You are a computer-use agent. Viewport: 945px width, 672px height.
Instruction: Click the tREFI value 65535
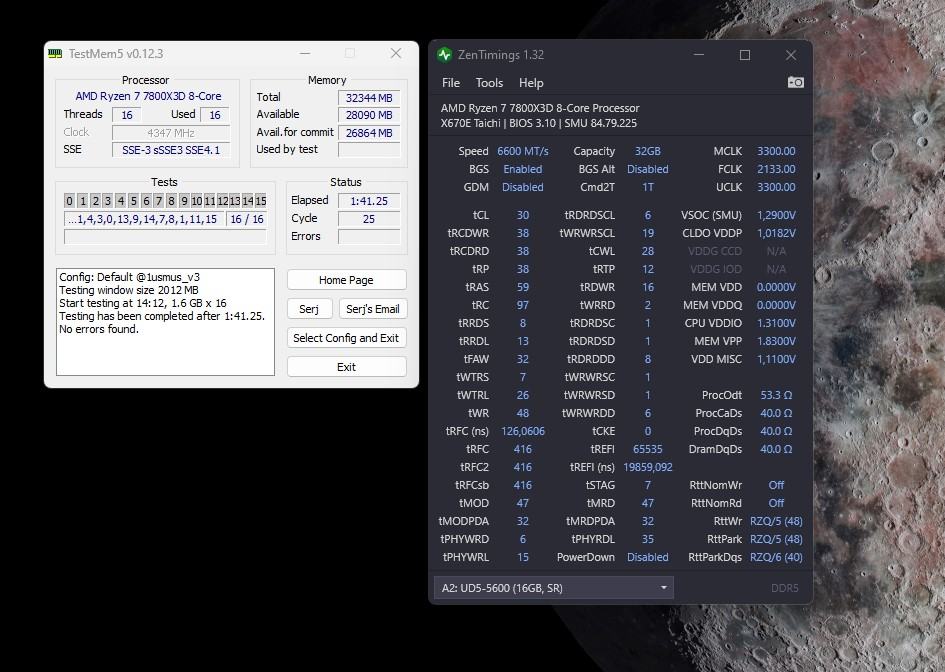tap(647, 450)
